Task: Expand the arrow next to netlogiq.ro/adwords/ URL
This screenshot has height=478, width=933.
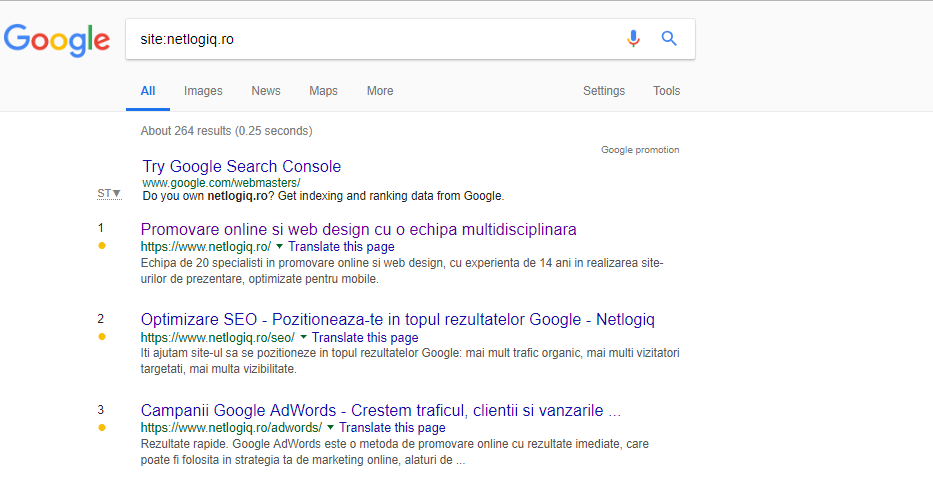Action: pos(330,427)
